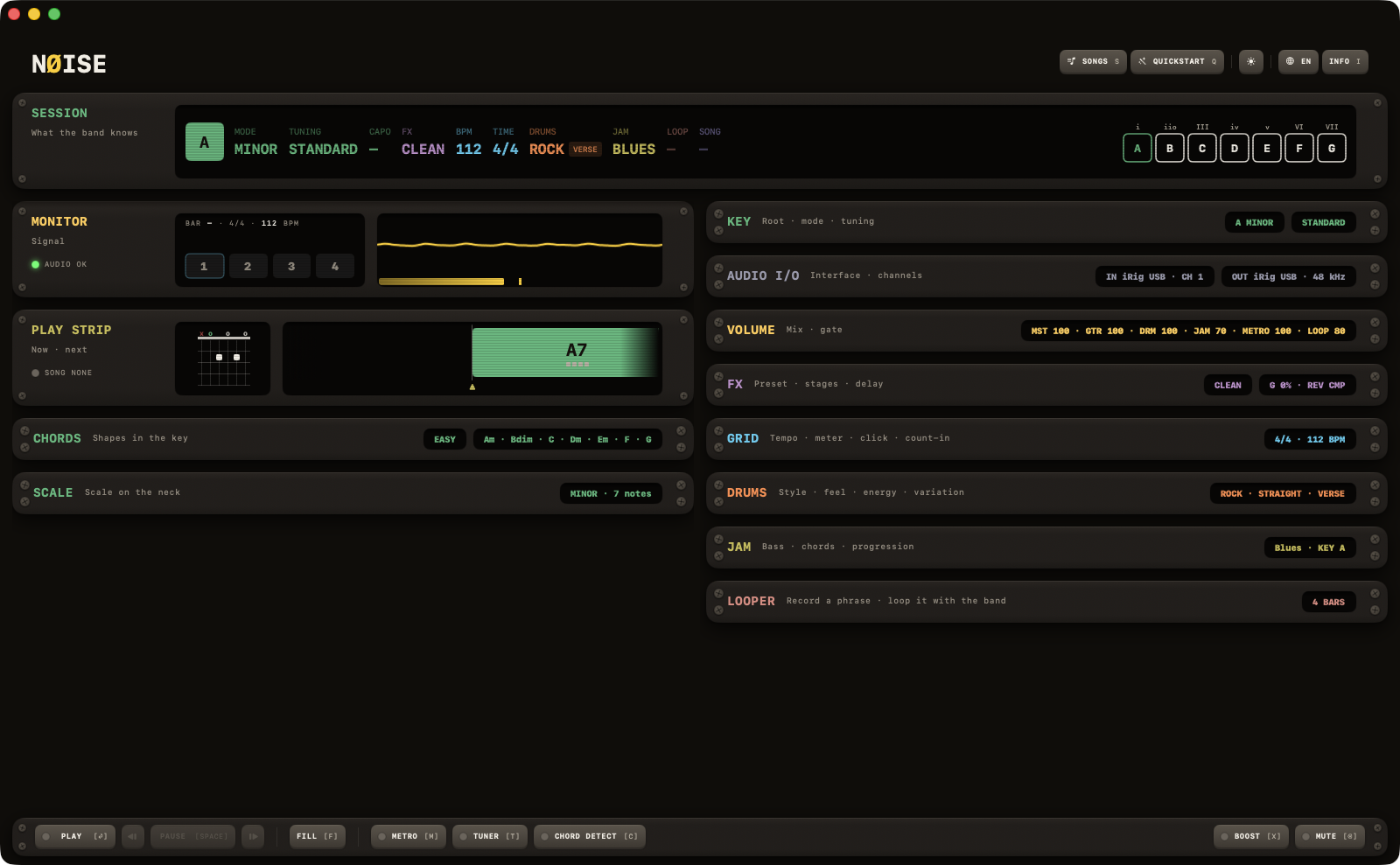This screenshot has width=1400, height=865.
Task: Expand the KEY panel row
Action: click(x=1046, y=222)
